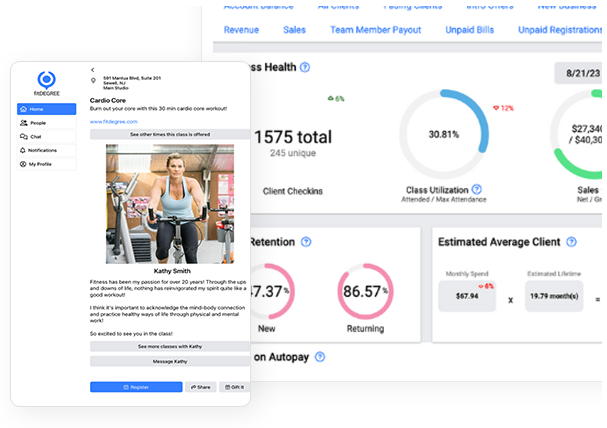This screenshot has width=607, height=428.
Task: Click the Estimated Lifetime 19.79 month(s) box
Action: point(554,296)
